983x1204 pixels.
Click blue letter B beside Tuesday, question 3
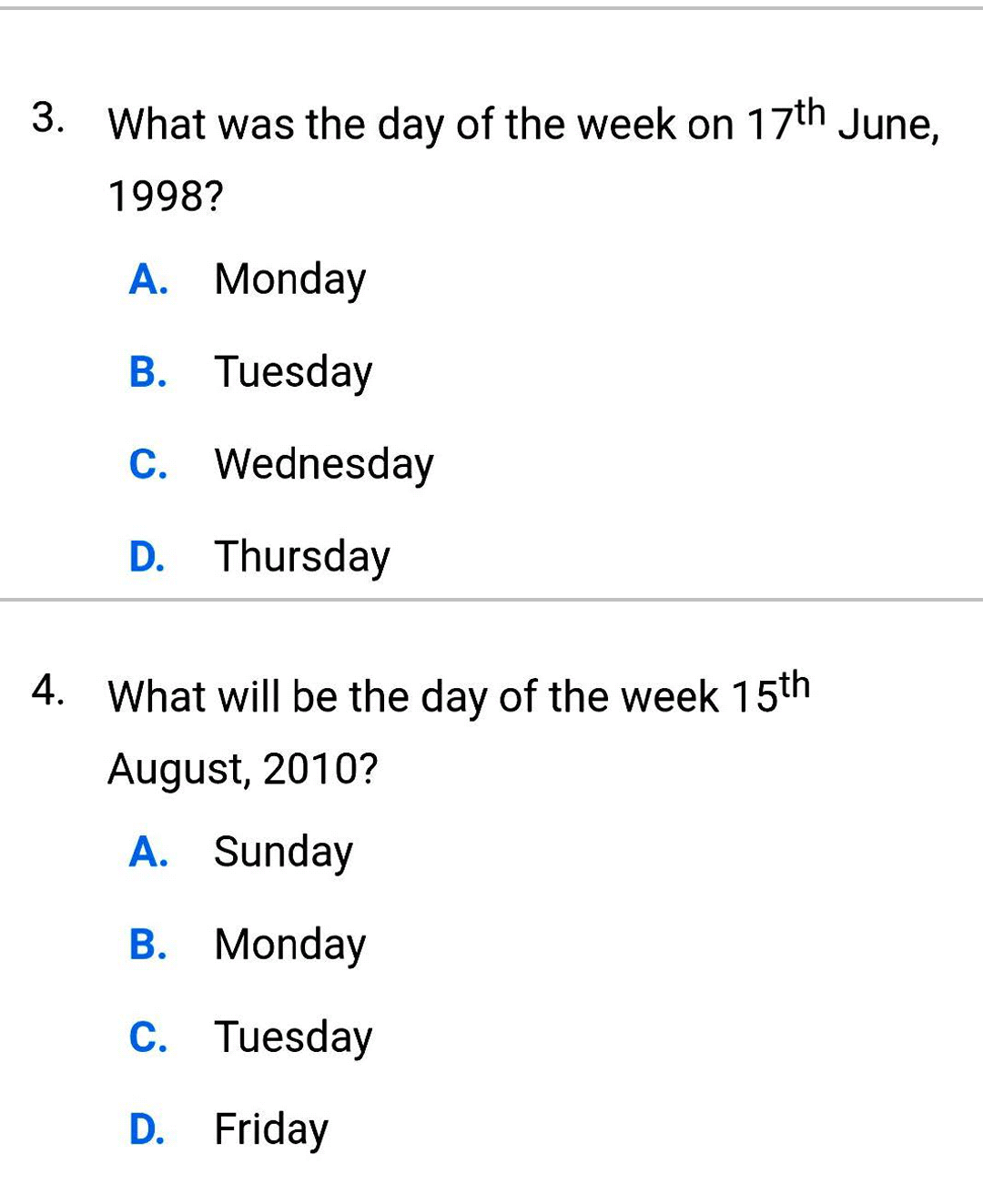[x=147, y=372]
